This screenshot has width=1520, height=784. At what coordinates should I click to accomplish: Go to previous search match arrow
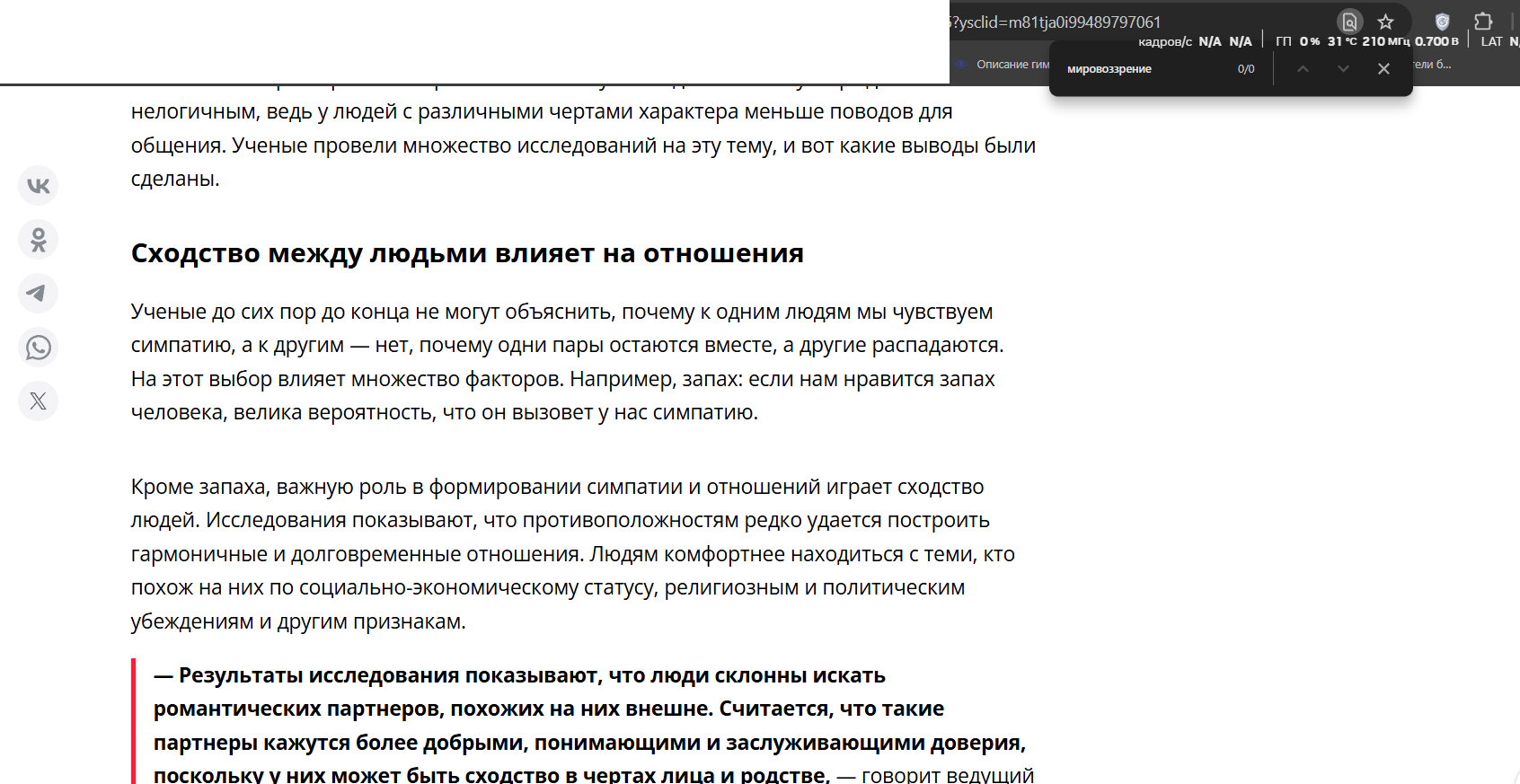coord(1303,69)
